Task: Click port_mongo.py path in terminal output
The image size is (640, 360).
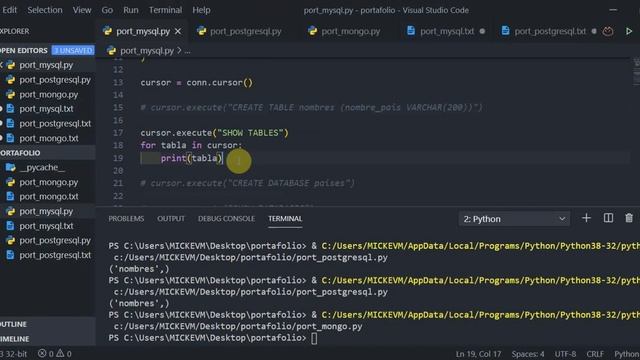Action: pyautogui.click(x=238, y=327)
